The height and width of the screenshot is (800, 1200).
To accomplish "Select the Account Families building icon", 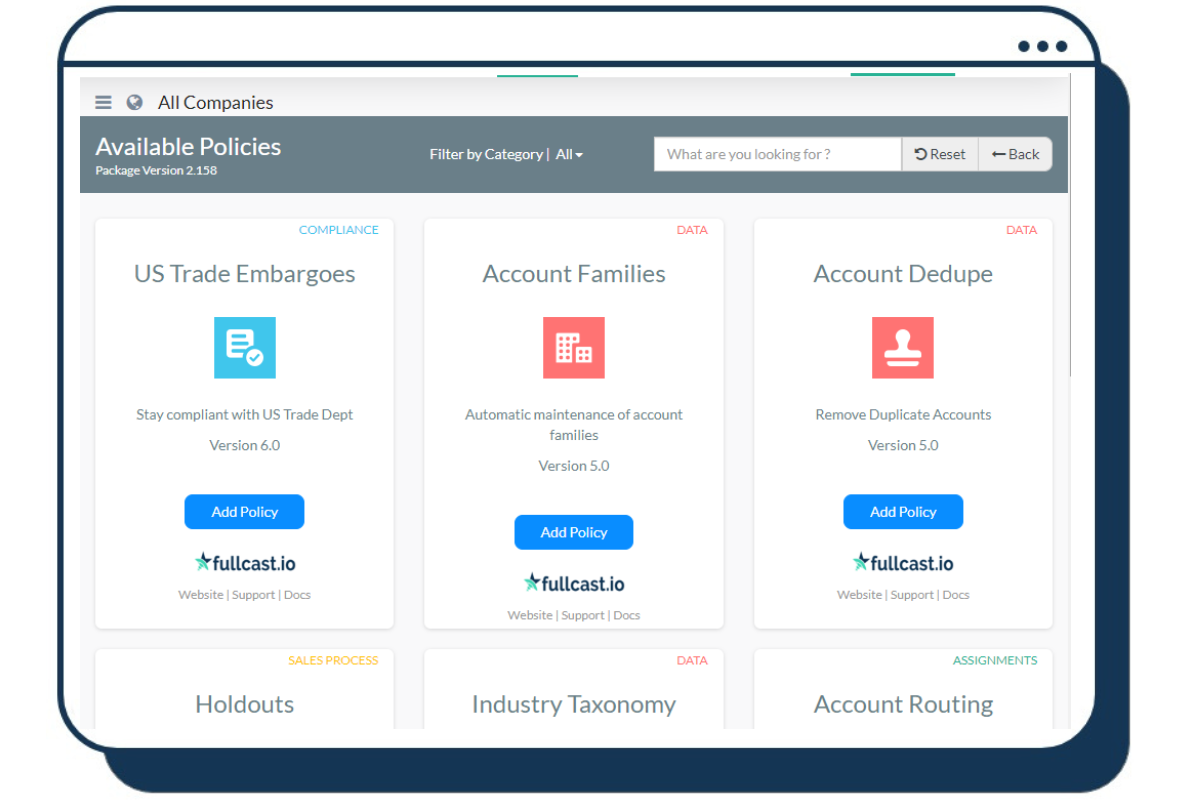I will 573,348.
